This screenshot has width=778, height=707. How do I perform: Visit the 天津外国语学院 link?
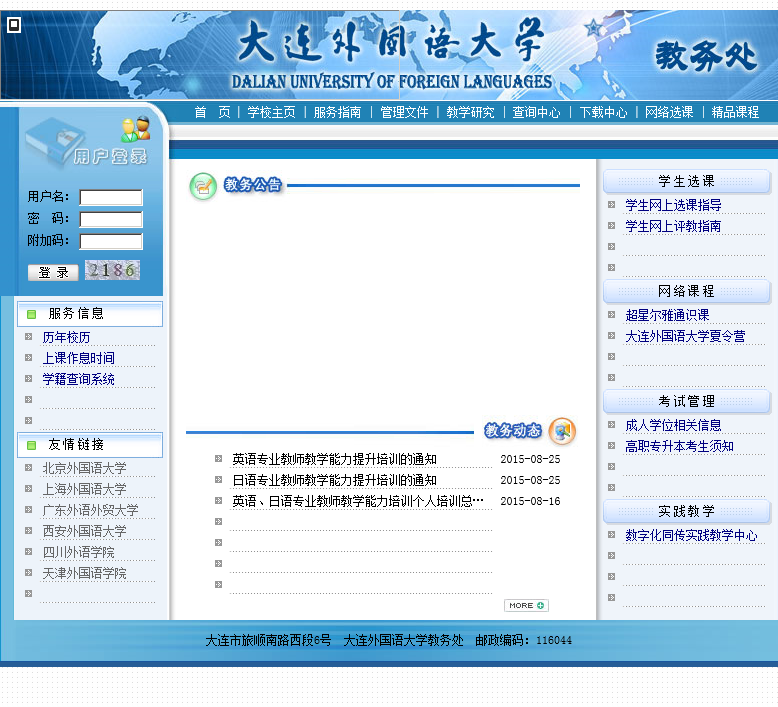coord(84,573)
